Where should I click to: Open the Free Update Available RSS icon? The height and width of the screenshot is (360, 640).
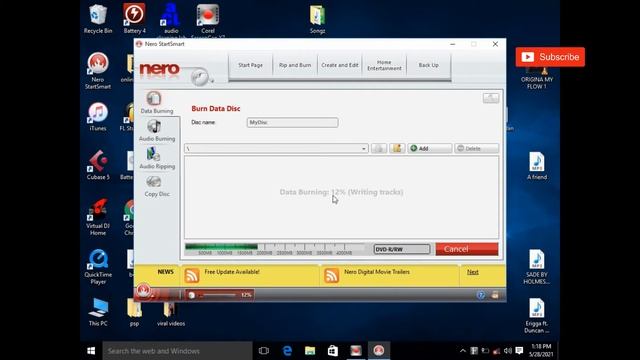click(192, 276)
